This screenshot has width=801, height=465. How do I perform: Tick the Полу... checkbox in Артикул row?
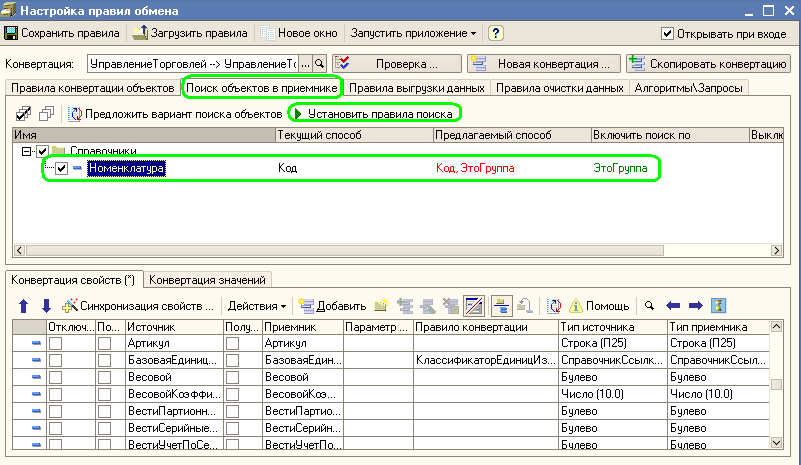232,343
